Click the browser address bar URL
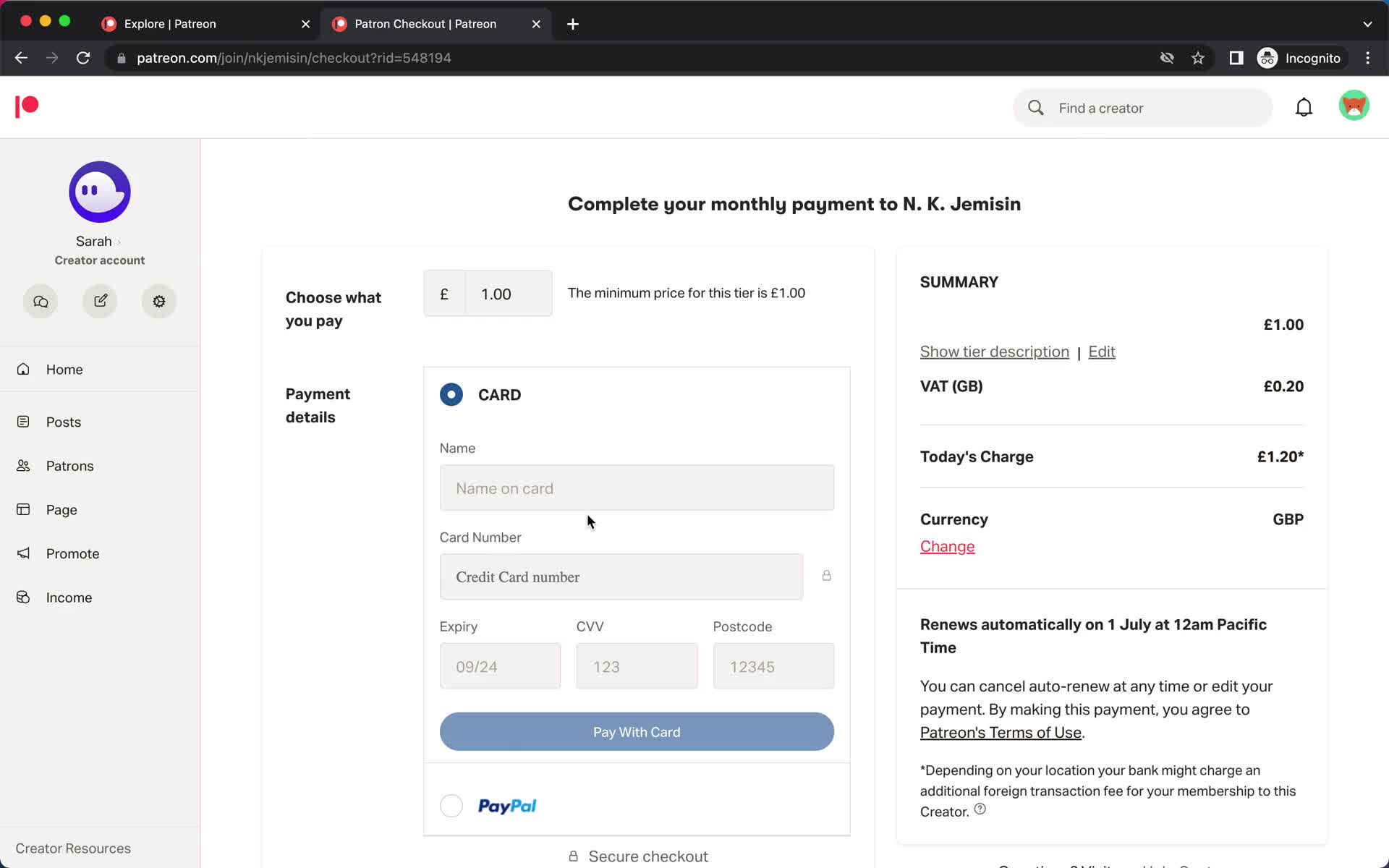 coord(294,58)
